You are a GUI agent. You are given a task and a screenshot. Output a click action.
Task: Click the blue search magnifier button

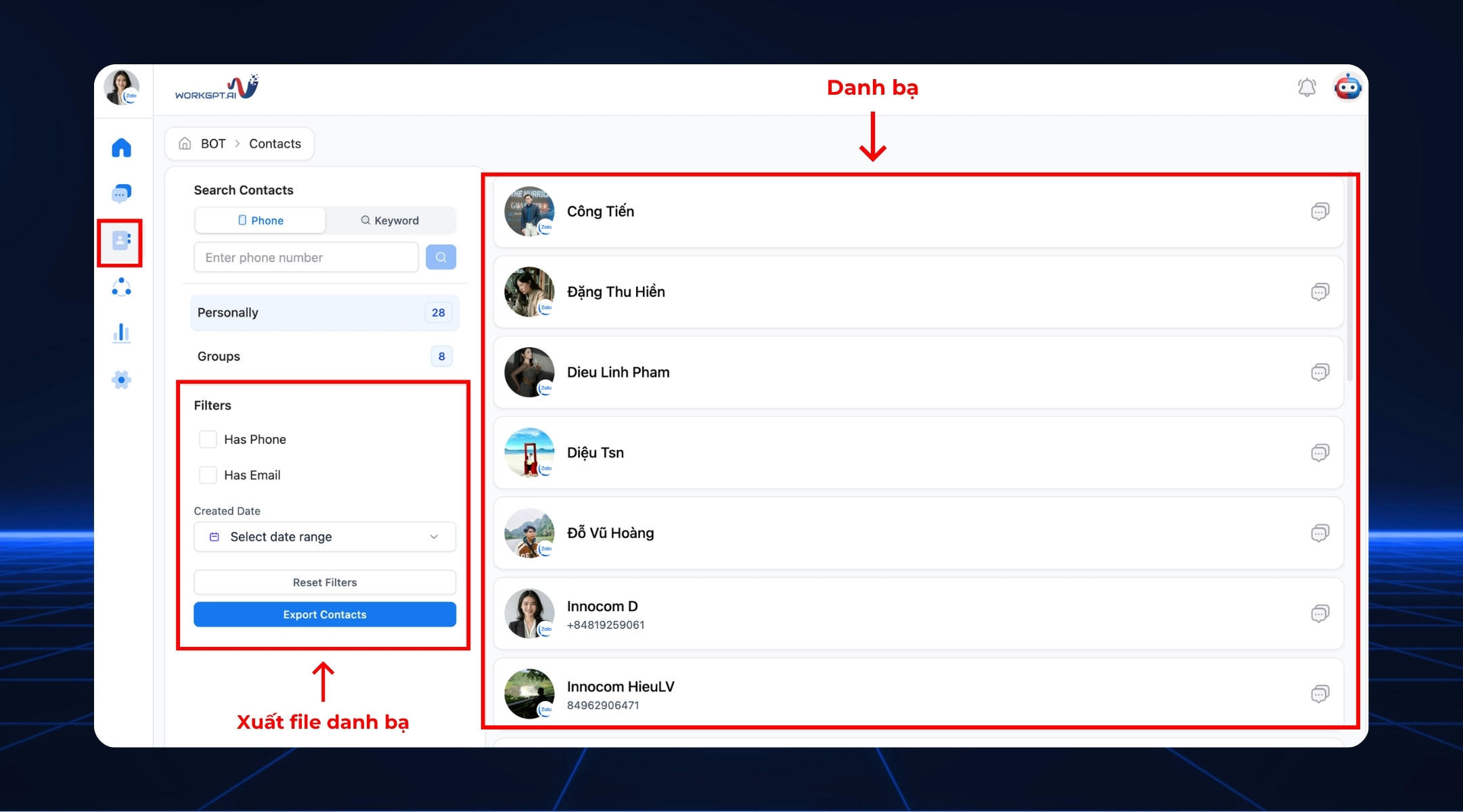441,257
